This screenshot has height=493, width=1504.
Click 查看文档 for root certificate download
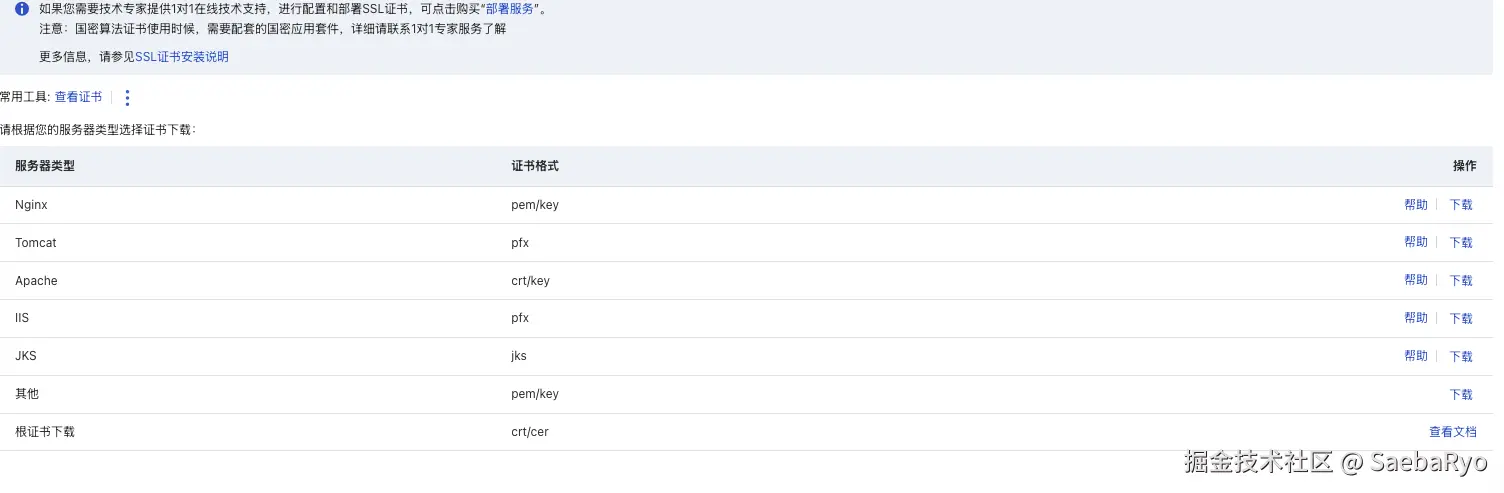point(1452,433)
